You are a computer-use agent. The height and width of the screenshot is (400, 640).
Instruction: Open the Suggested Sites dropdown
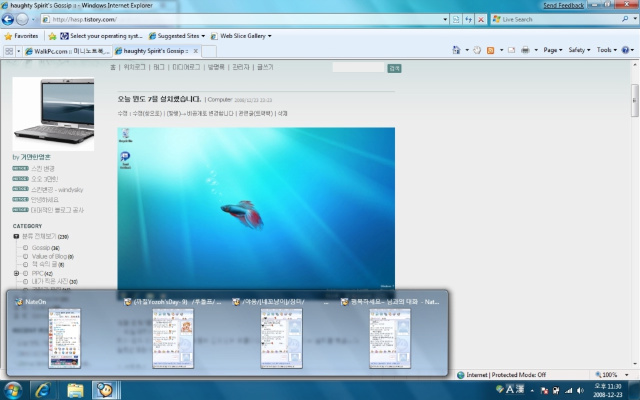click(176, 36)
